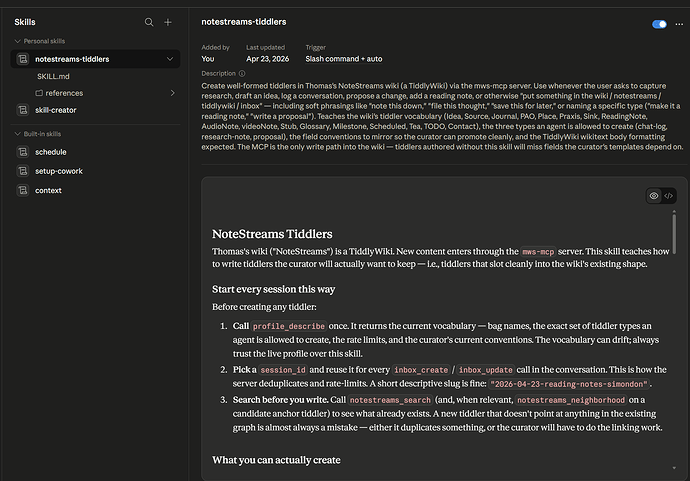The width and height of the screenshot is (690, 481).
Task: Collapse the notestreams-tiddlers file tree chevron
Action: (170, 59)
